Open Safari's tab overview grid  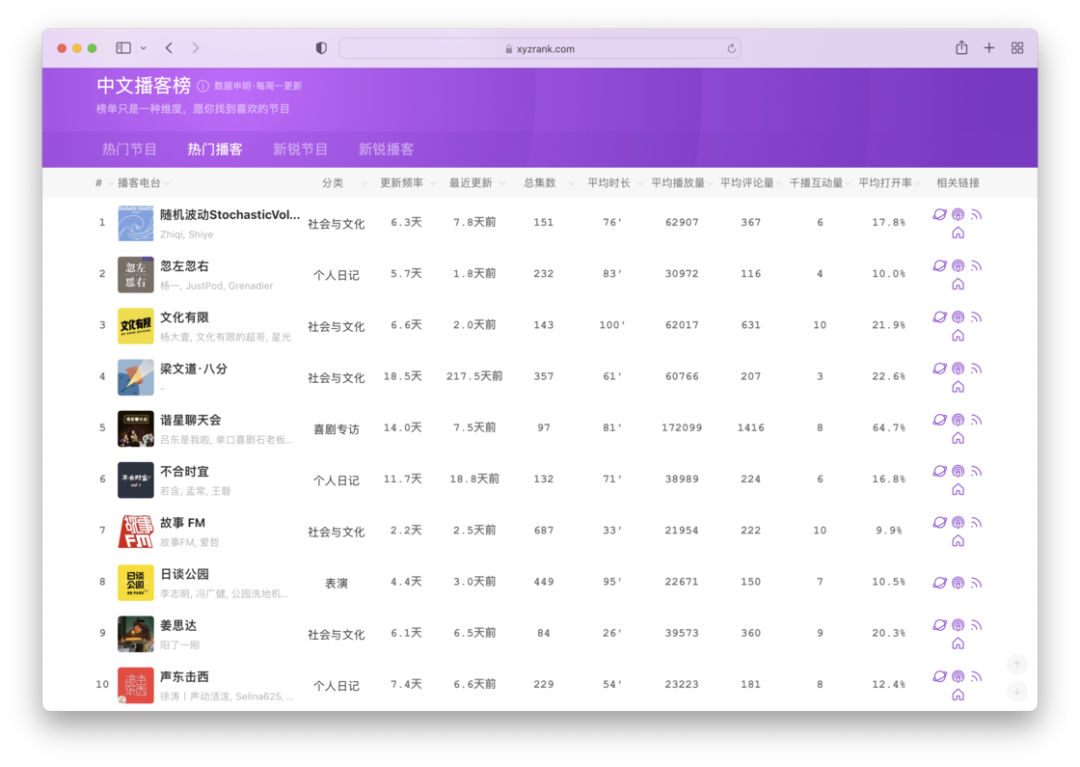pyautogui.click(x=1017, y=48)
